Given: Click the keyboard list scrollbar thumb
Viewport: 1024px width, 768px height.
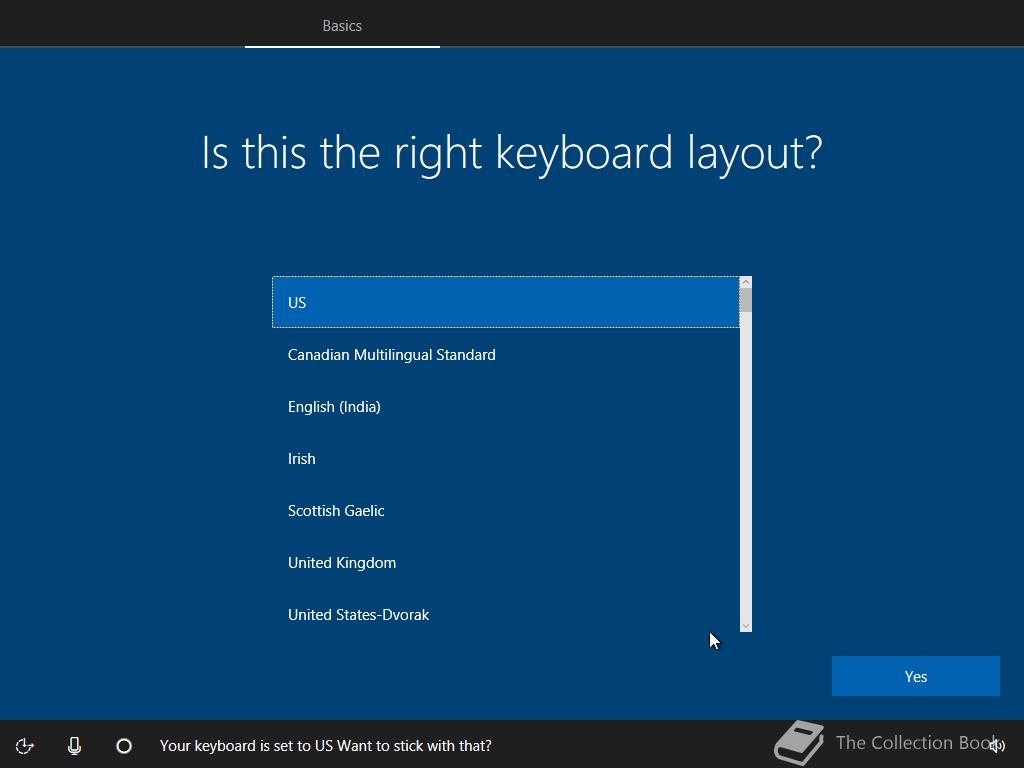Looking at the screenshot, I should [746, 300].
